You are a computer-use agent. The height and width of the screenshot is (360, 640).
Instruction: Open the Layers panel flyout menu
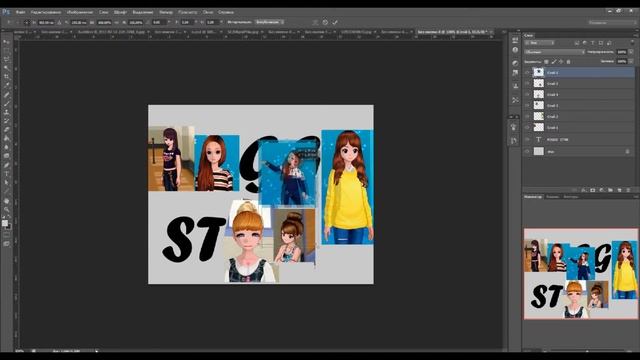(x=635, y=35)
